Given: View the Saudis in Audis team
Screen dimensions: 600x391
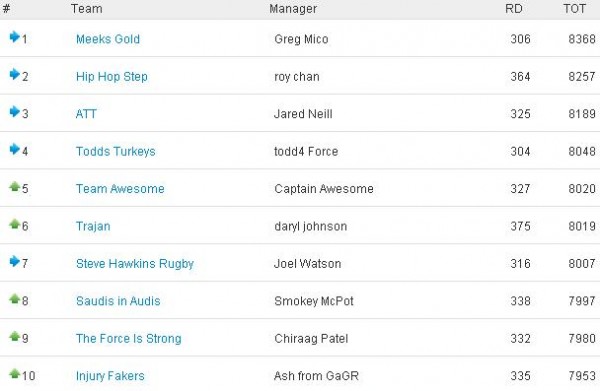Looking at the screenshot, I should 118,301.
